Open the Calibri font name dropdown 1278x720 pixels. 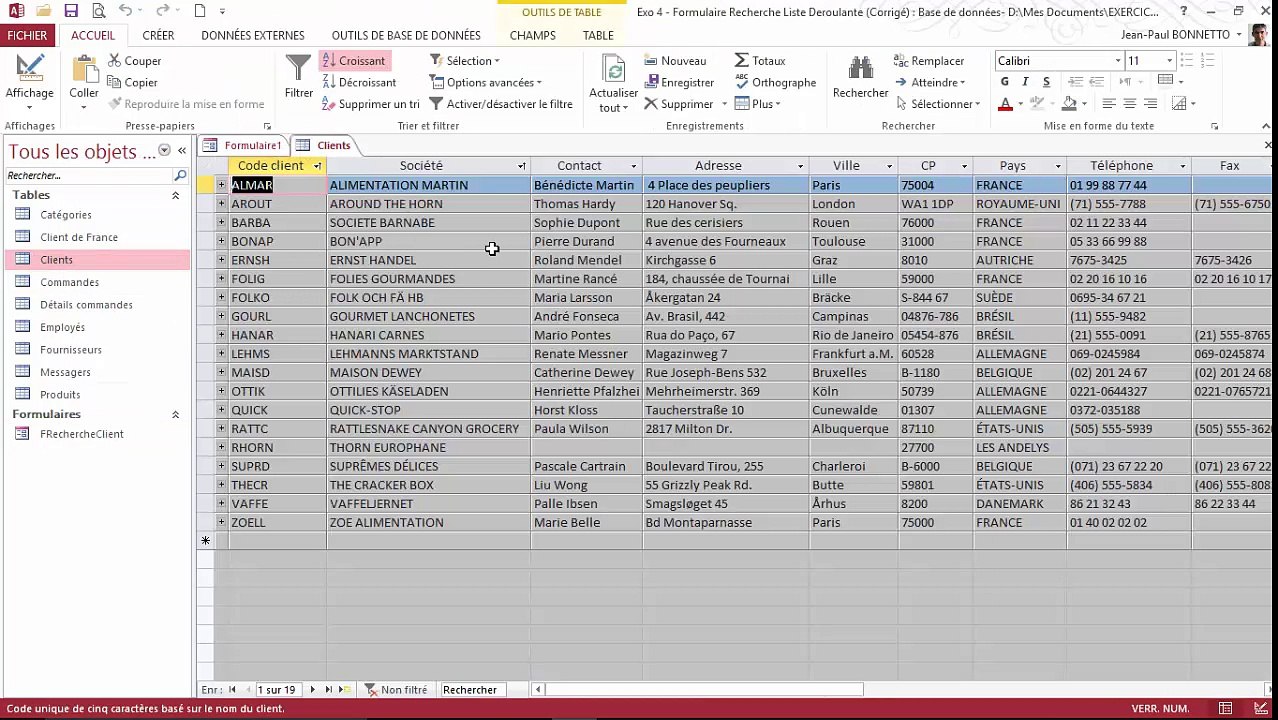point(1118,61)
